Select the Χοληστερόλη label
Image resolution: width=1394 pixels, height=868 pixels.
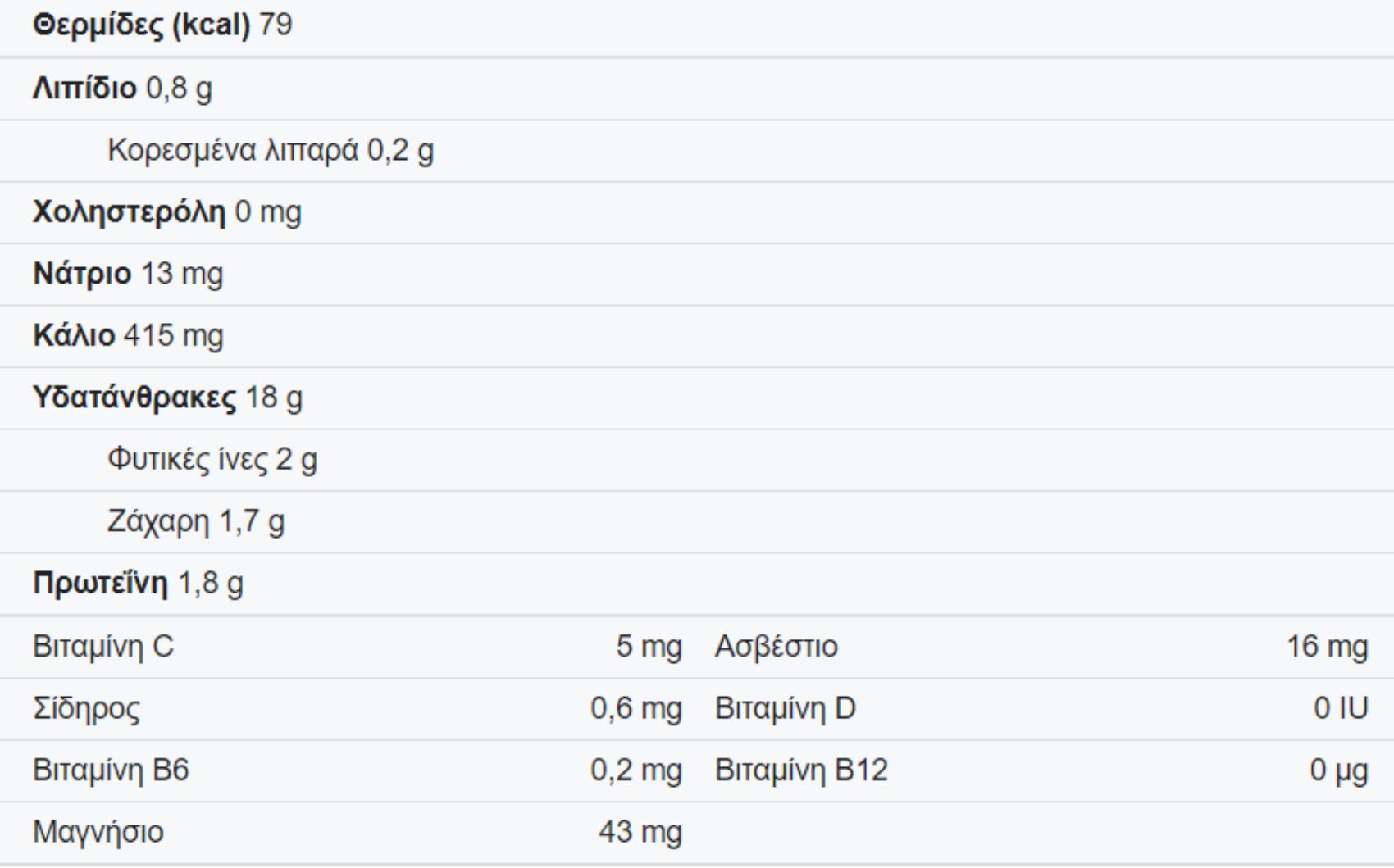pos(129,212)
